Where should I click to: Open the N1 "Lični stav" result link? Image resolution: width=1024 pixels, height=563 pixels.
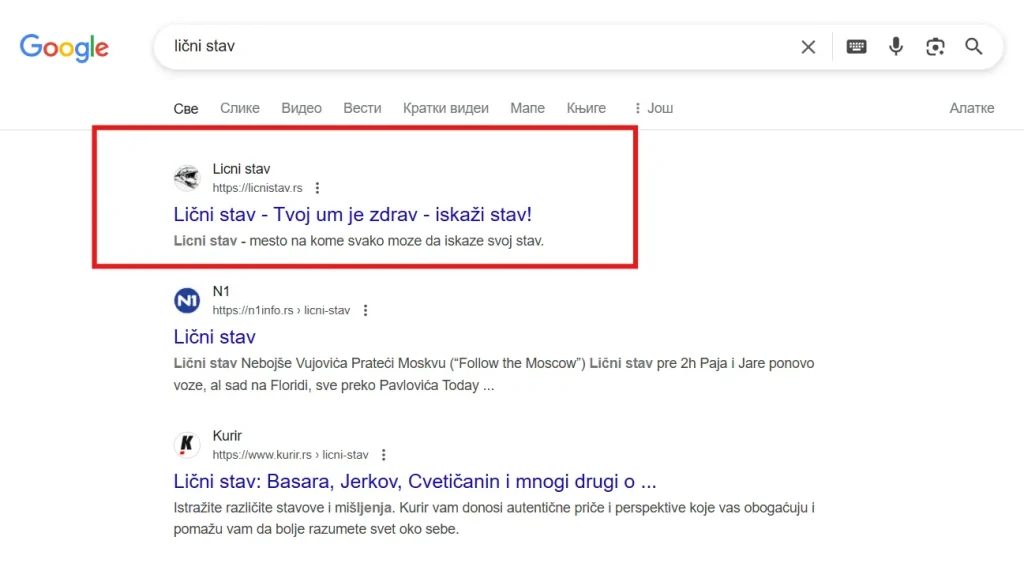point(214,337)
